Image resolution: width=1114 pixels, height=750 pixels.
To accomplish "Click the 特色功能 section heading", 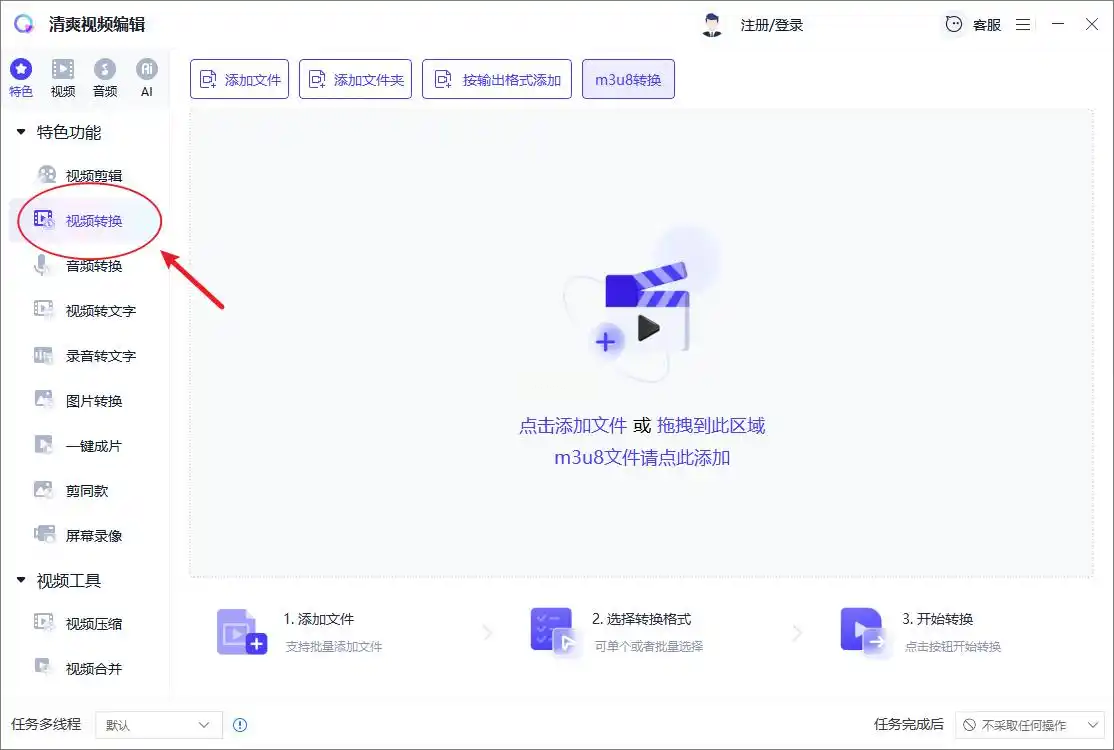I will 69,132.
